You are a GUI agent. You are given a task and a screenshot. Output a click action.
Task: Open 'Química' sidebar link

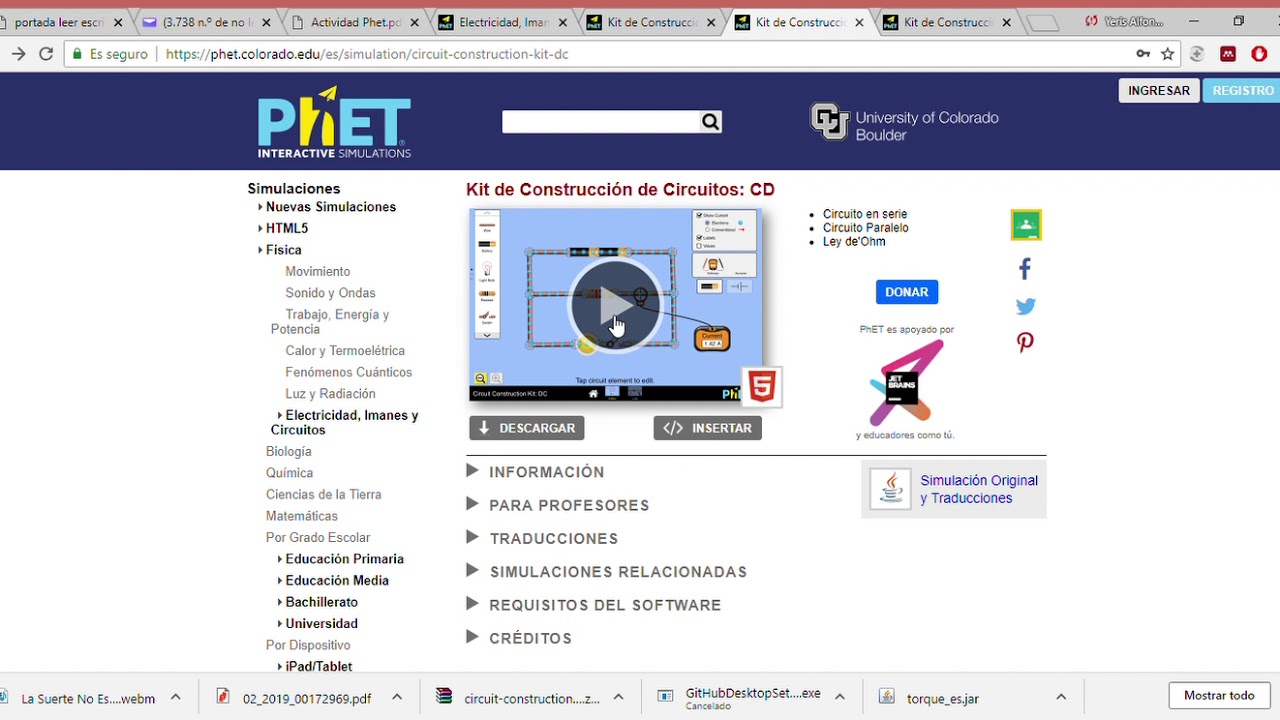click(x=289, y=473)
